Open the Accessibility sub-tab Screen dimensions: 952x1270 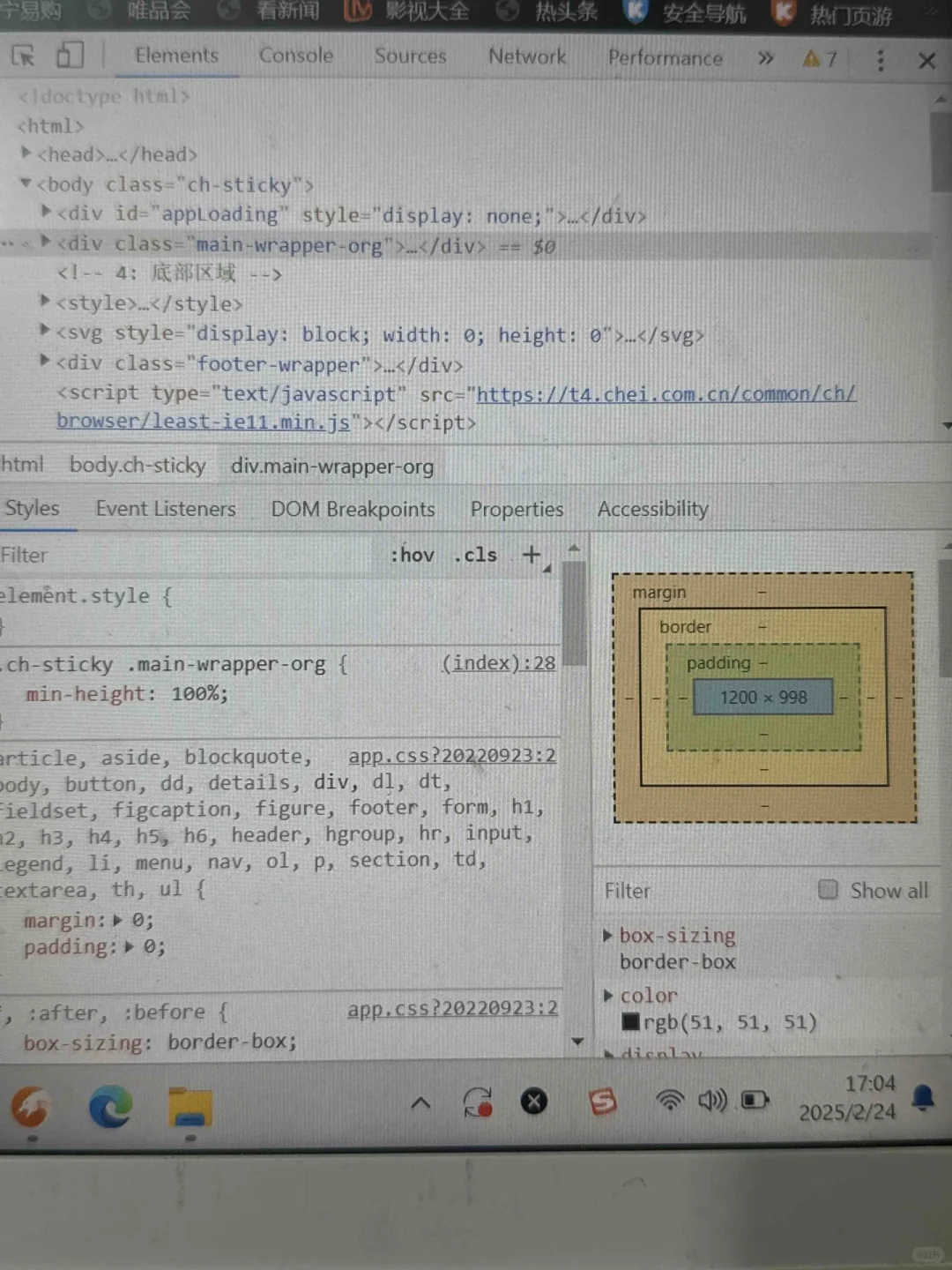(x=652, y=509)
